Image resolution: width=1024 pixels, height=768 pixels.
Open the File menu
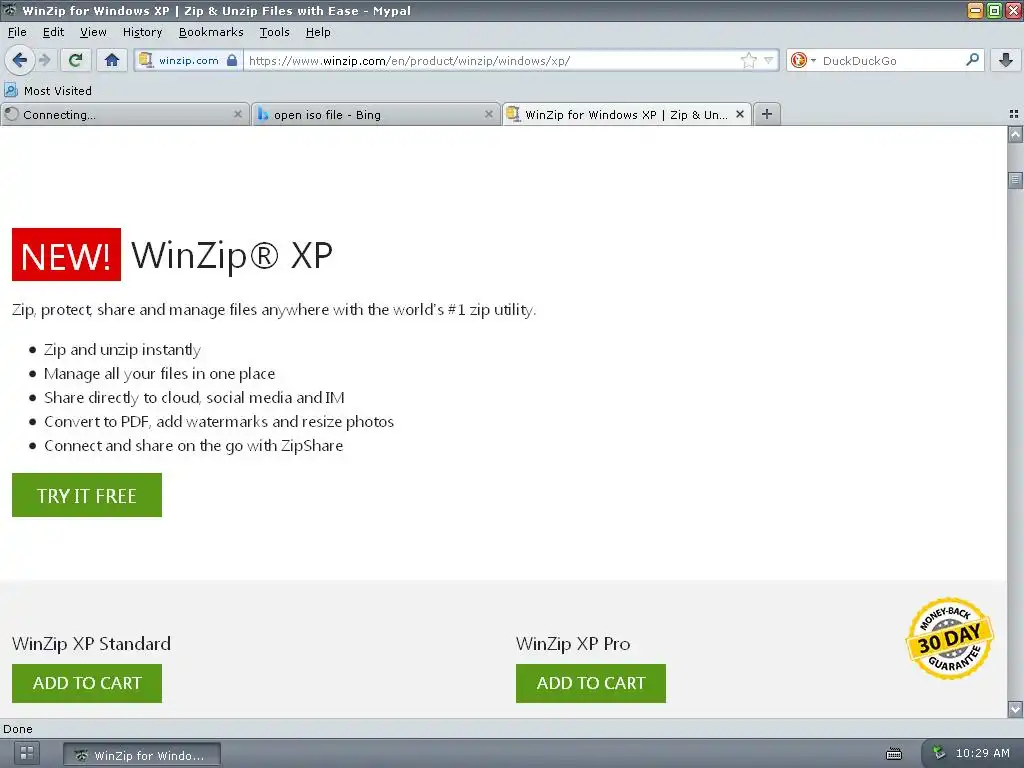coord(17,32)
